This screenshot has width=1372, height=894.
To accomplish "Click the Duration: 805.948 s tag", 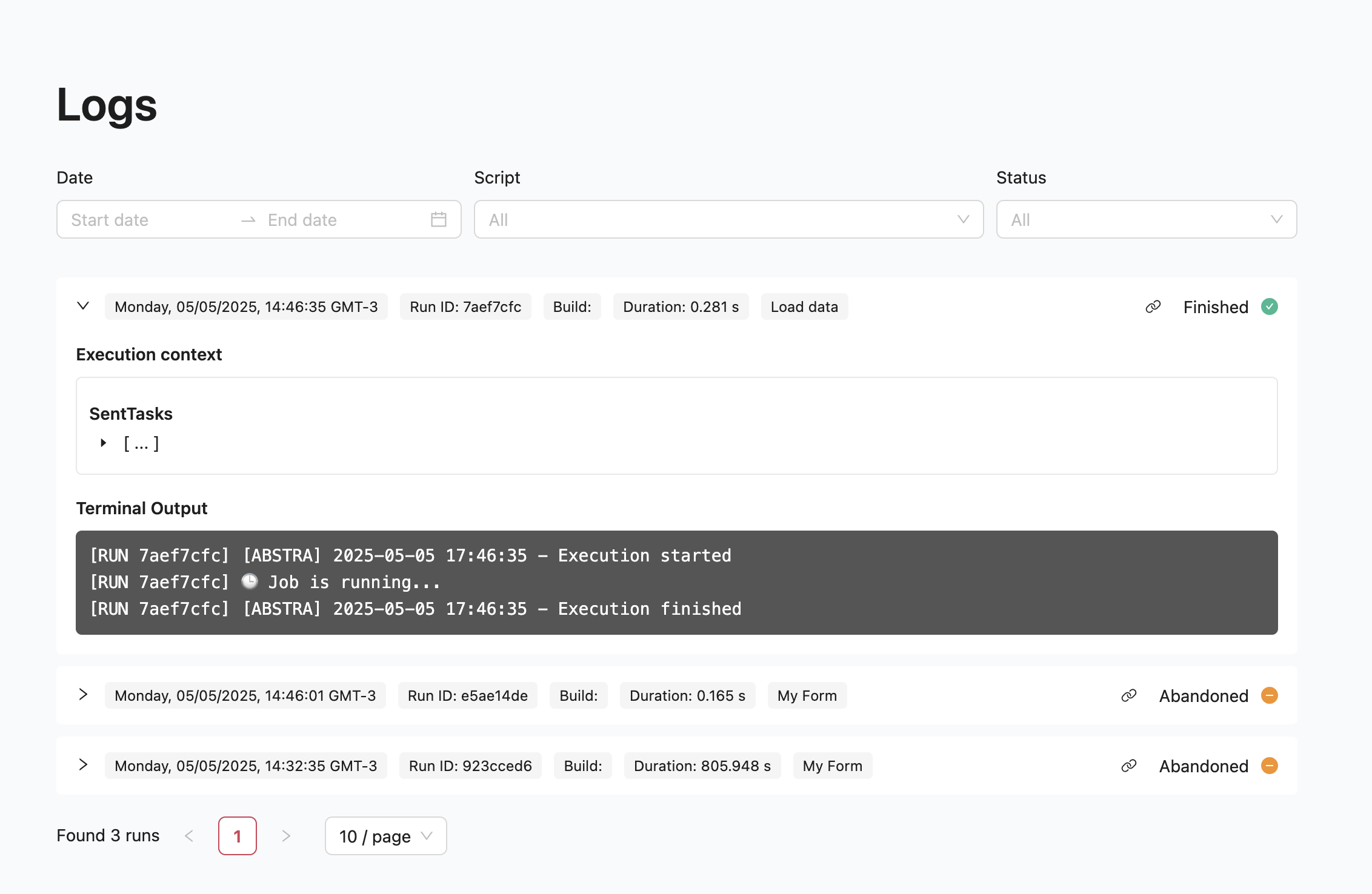I will click(702, 766).
